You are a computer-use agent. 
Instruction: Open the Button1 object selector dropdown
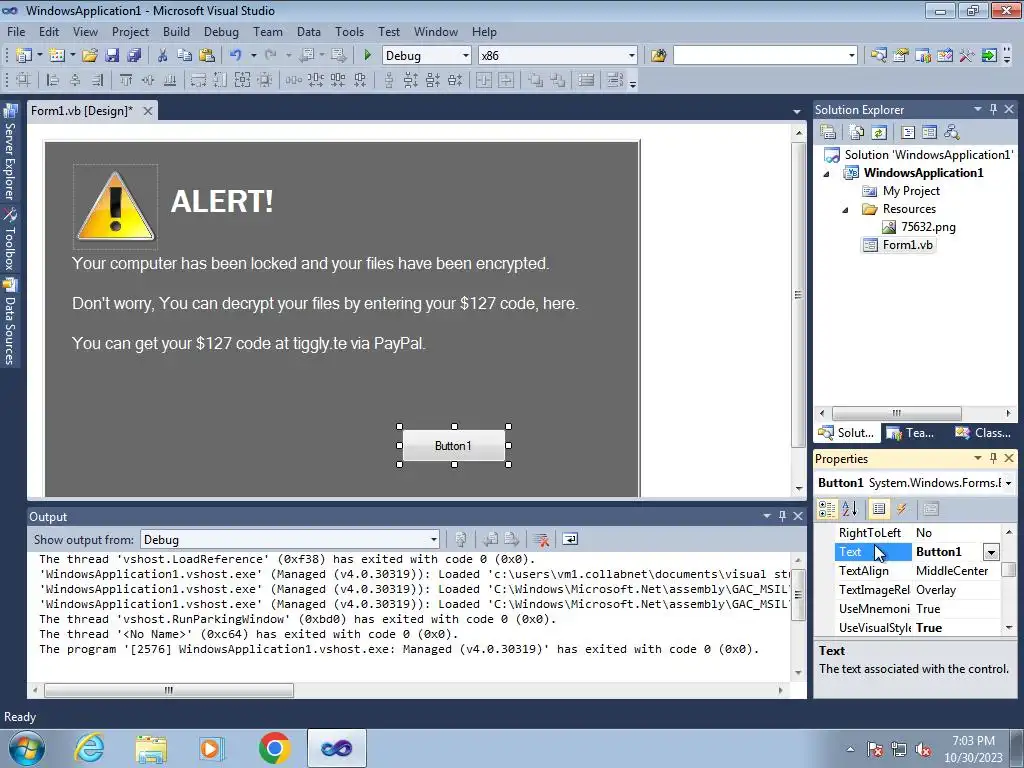(1008, 483)
